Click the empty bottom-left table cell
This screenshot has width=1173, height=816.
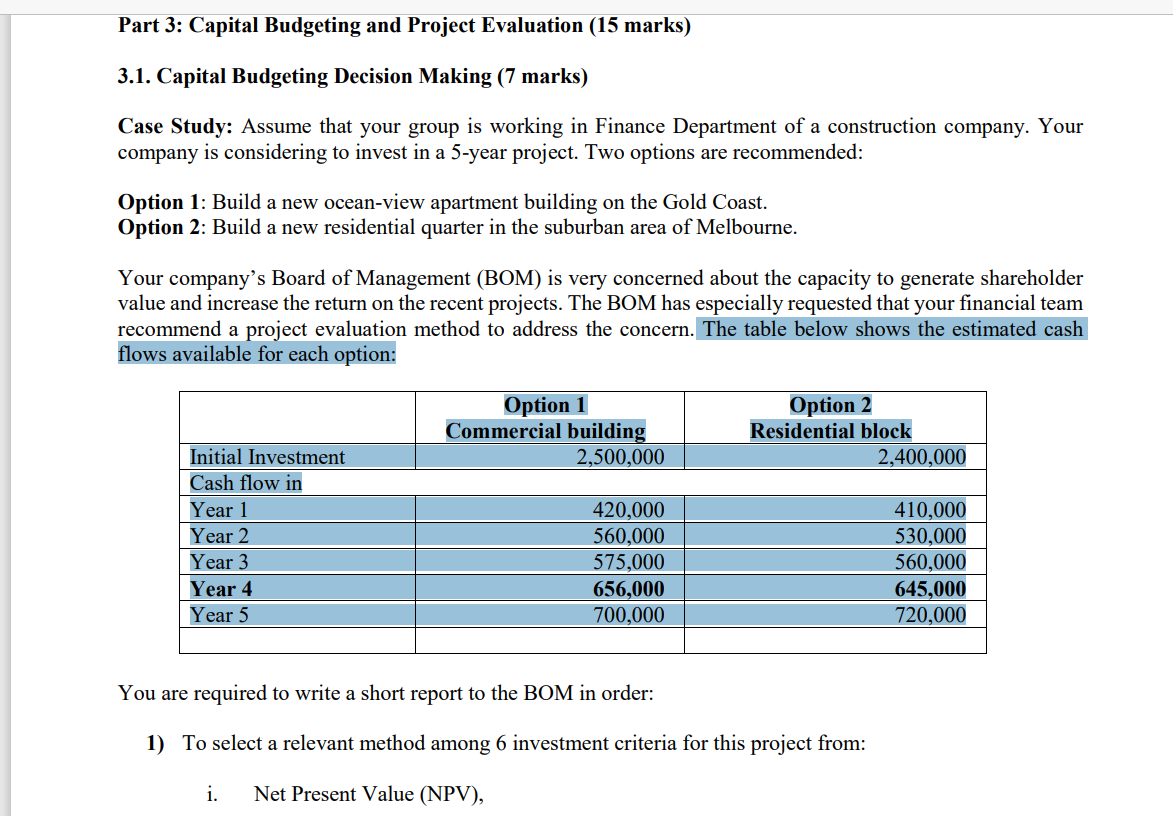(x=298, y=640)
